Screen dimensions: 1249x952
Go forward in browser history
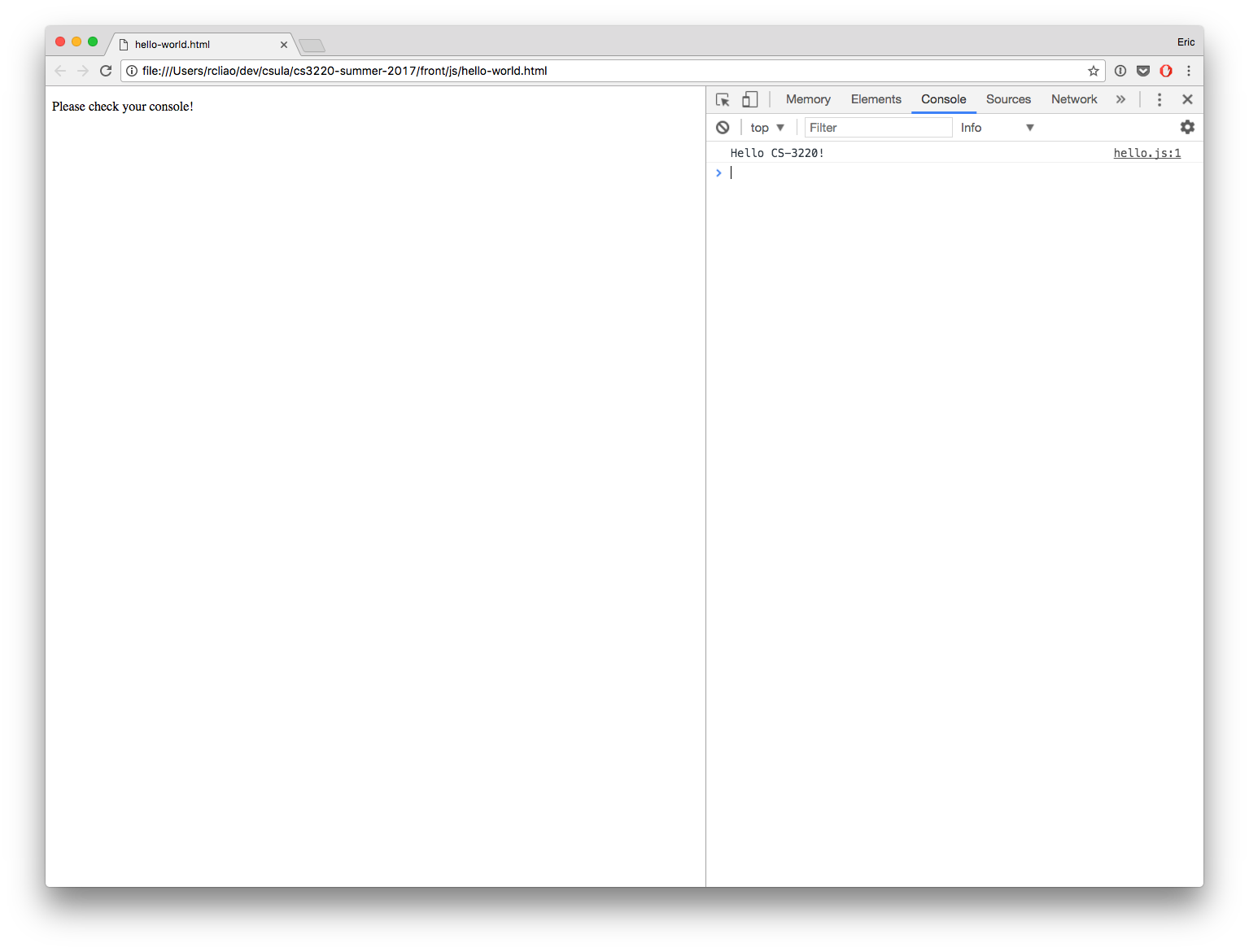point(83,71)
